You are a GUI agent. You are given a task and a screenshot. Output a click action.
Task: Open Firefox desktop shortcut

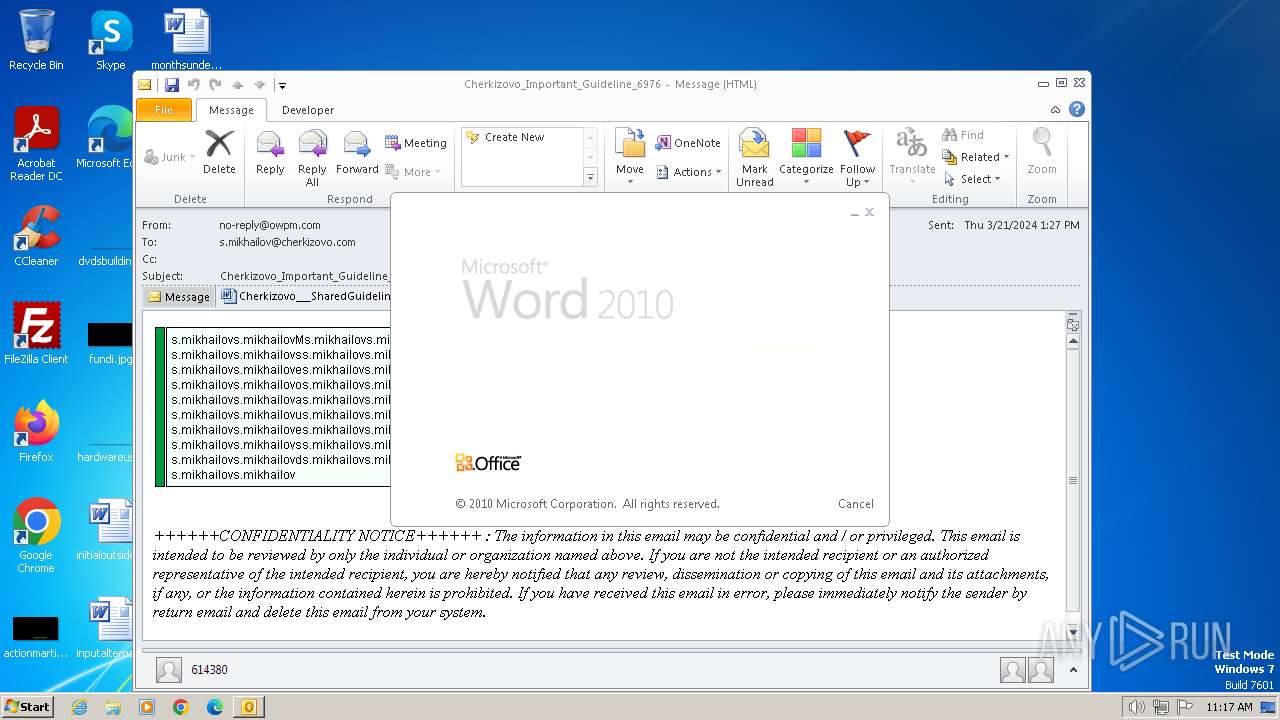click(36, 432)
